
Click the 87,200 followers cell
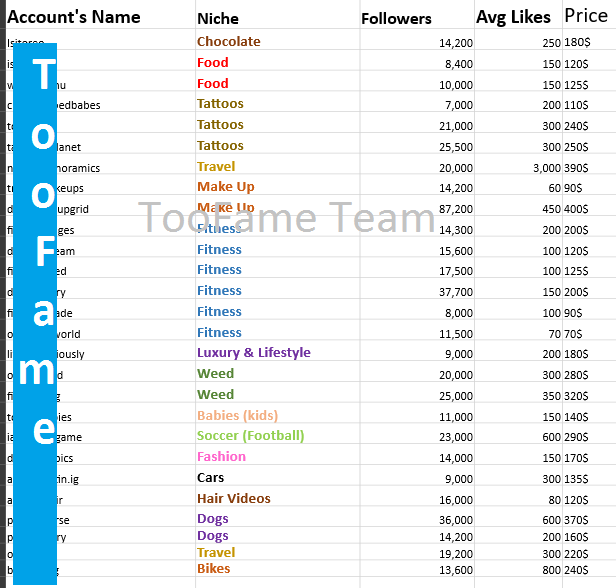(417, 205)
